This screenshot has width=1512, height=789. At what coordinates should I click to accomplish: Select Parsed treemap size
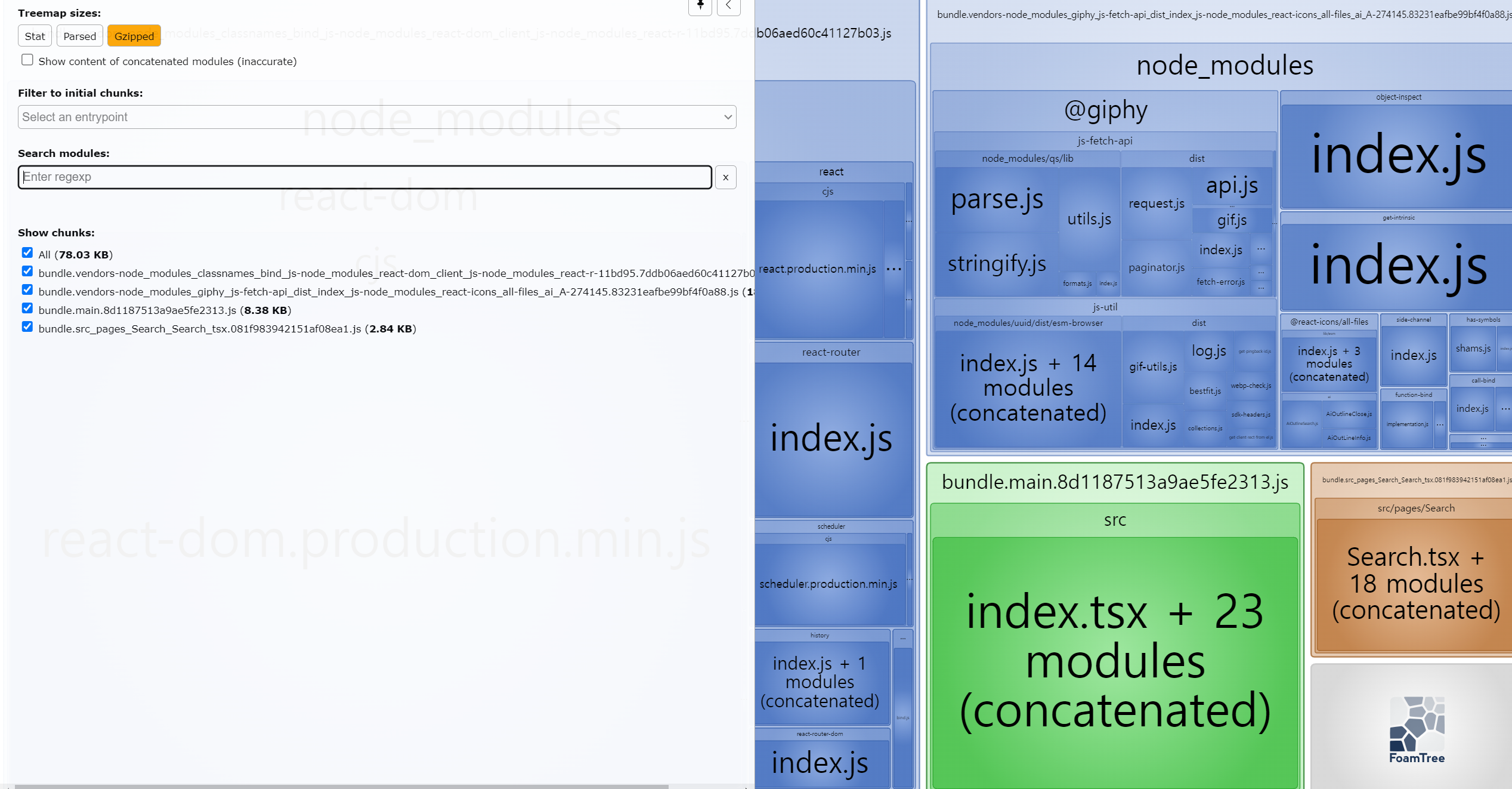pyautogui.click(x=79, y=36)
